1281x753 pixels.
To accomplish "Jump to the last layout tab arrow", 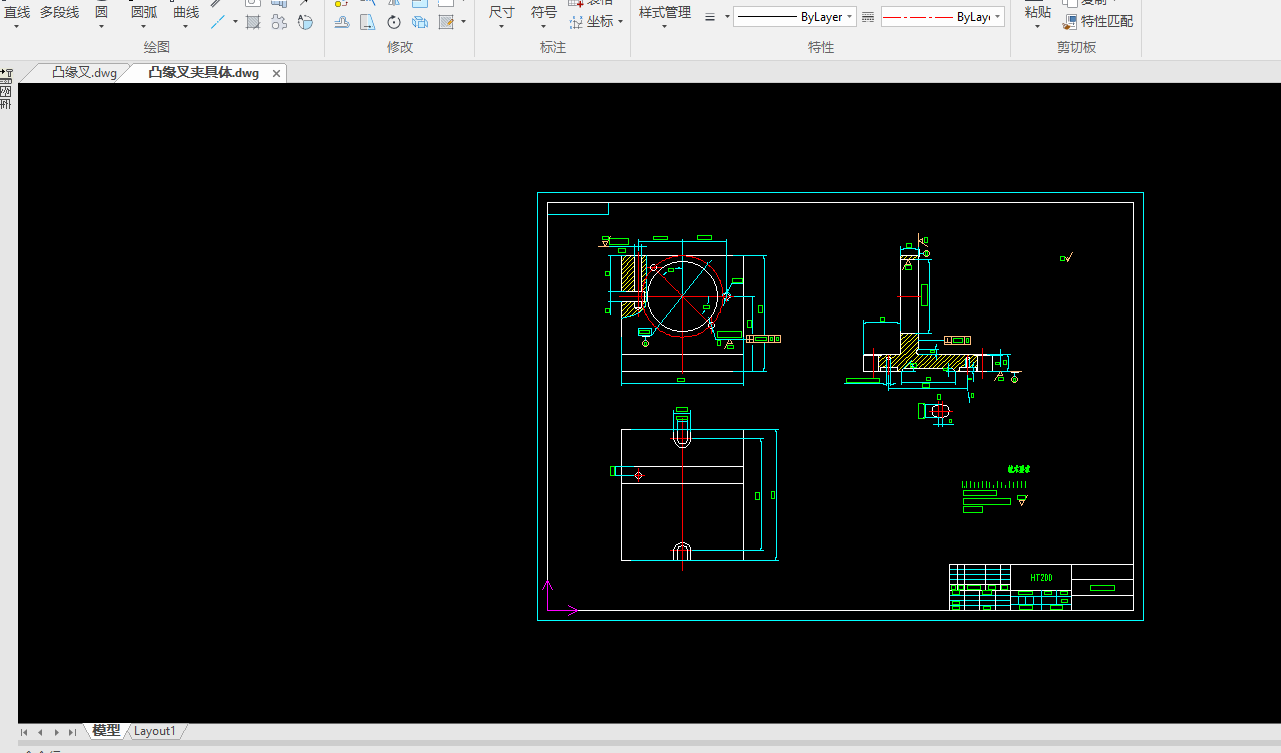I will pyautogui.click(x=72, y=732).
